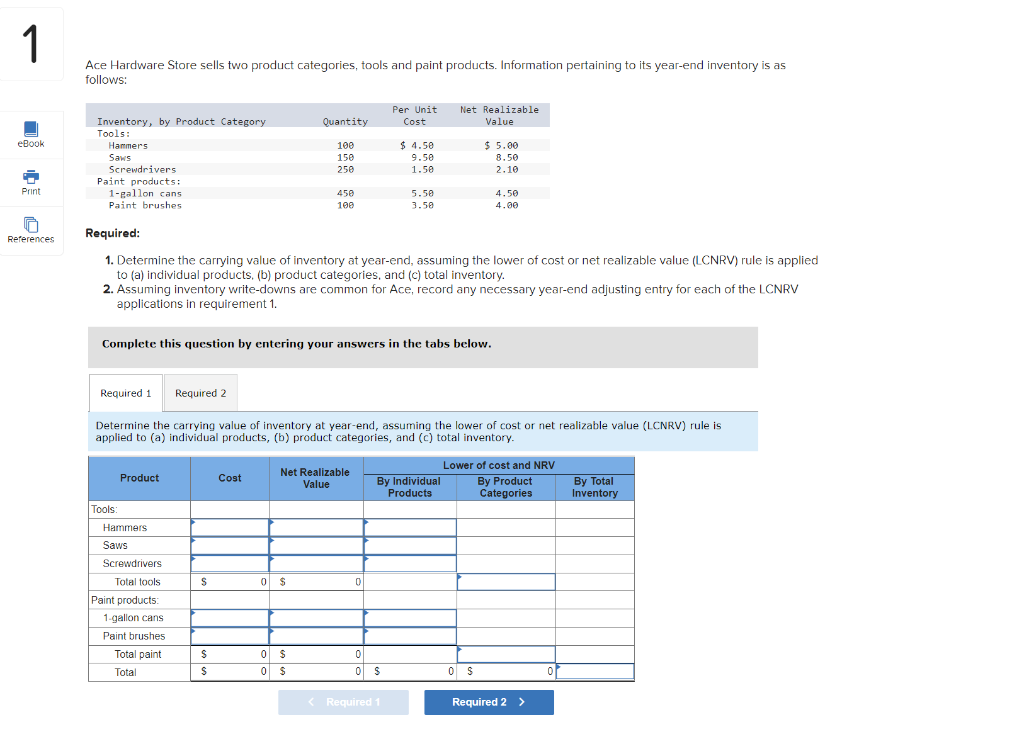Click the 'Required:' heading text

[112, 233]
